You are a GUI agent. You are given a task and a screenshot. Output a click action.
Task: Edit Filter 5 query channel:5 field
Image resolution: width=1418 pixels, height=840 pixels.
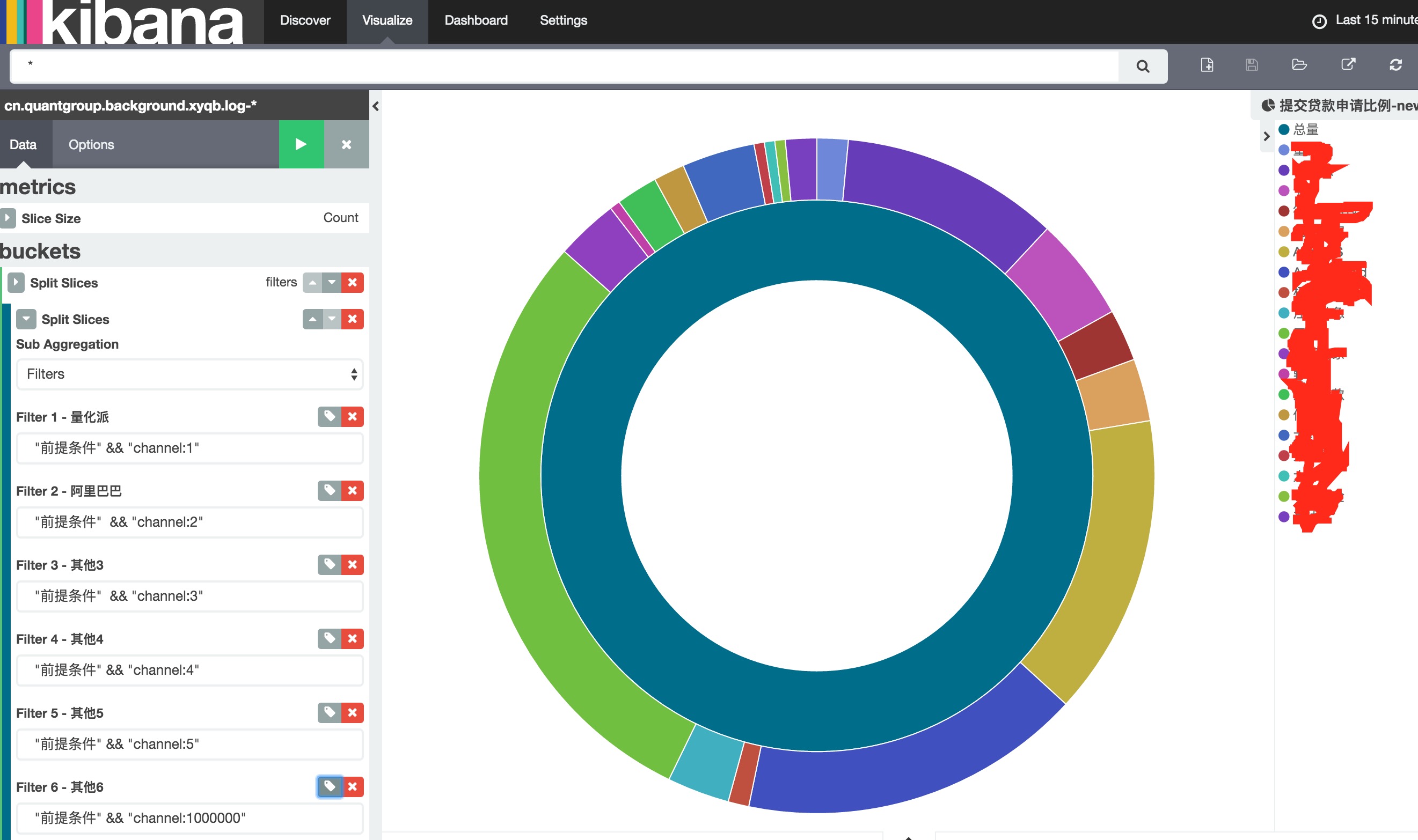189,745
